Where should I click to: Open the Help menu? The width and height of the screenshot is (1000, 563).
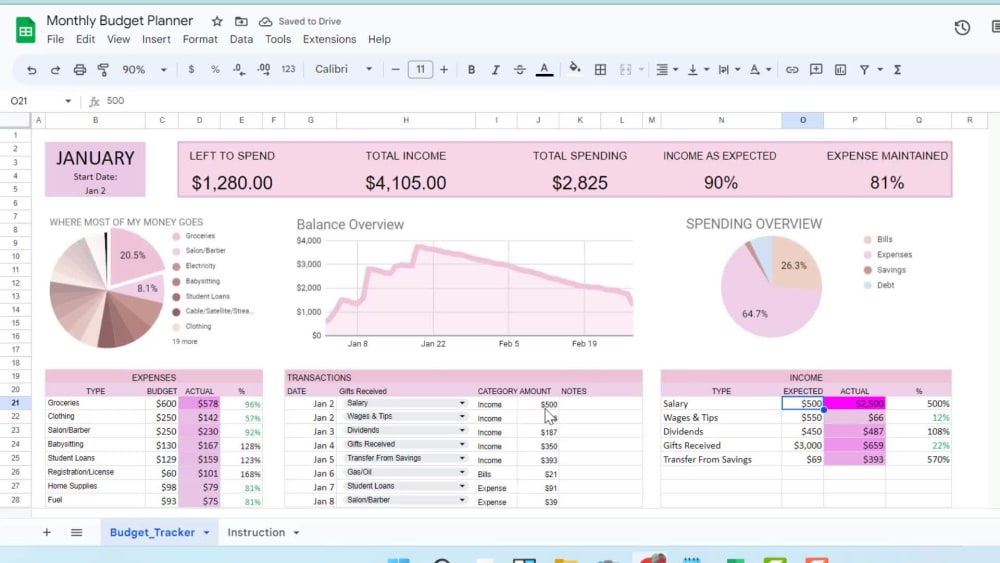(379, 40)
